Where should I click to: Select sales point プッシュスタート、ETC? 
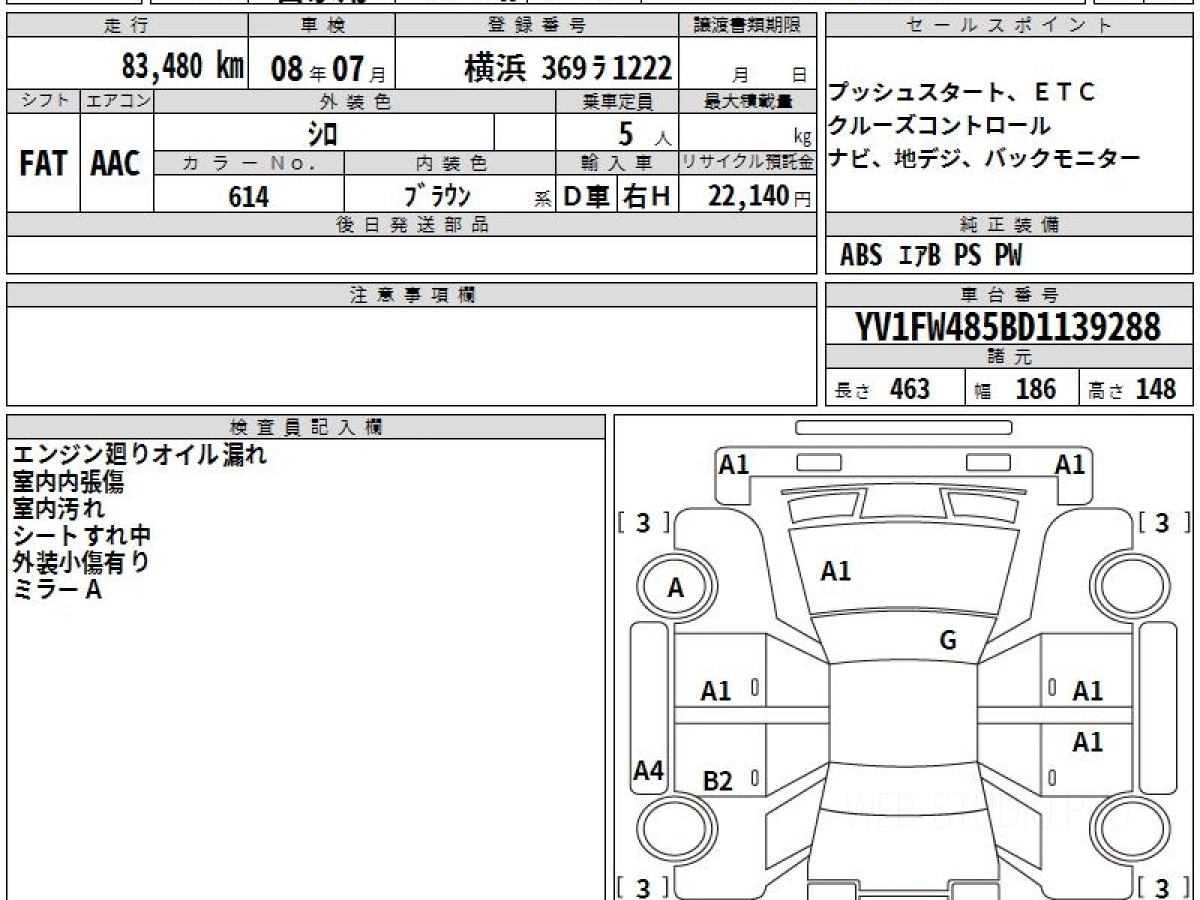(x=962, y=93)
